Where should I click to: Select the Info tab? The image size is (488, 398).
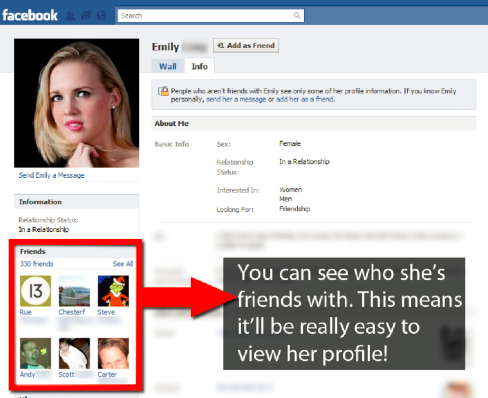click(x=199, y=66)
